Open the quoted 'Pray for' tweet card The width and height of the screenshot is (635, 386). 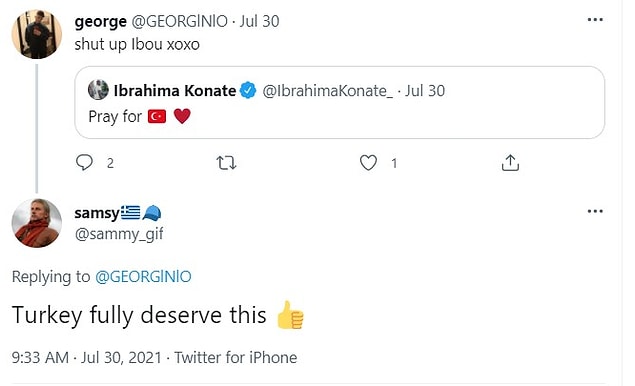(339, 102)
